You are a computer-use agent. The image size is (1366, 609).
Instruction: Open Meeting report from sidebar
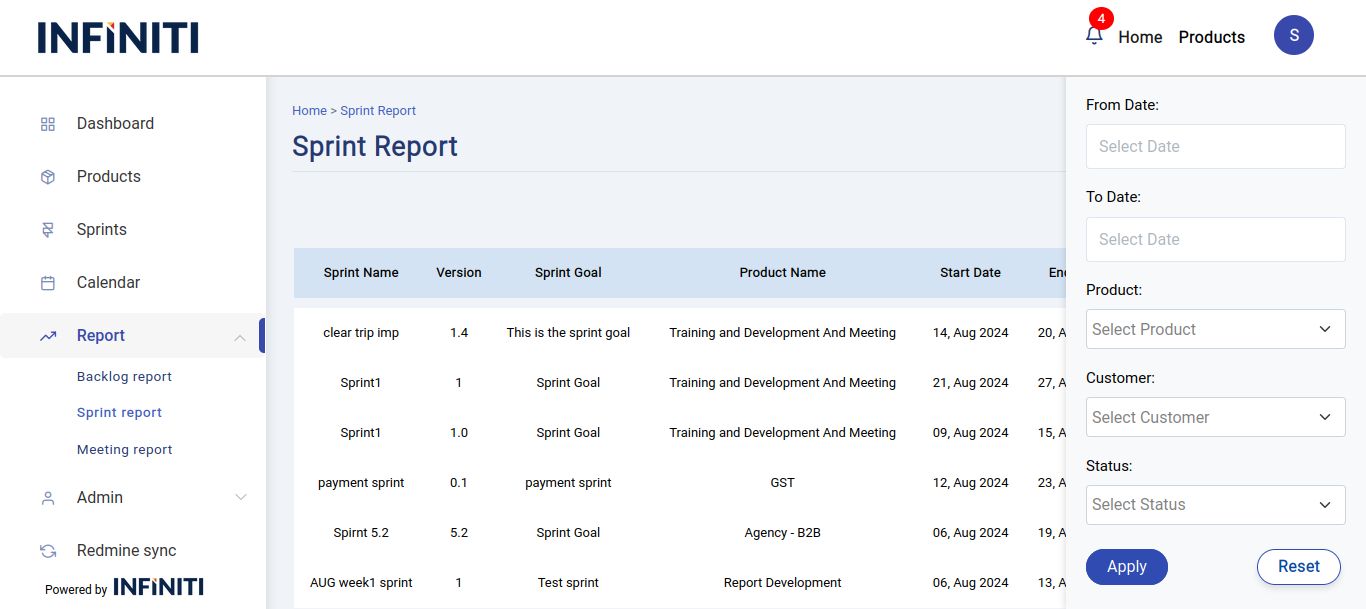coord(124,450)
